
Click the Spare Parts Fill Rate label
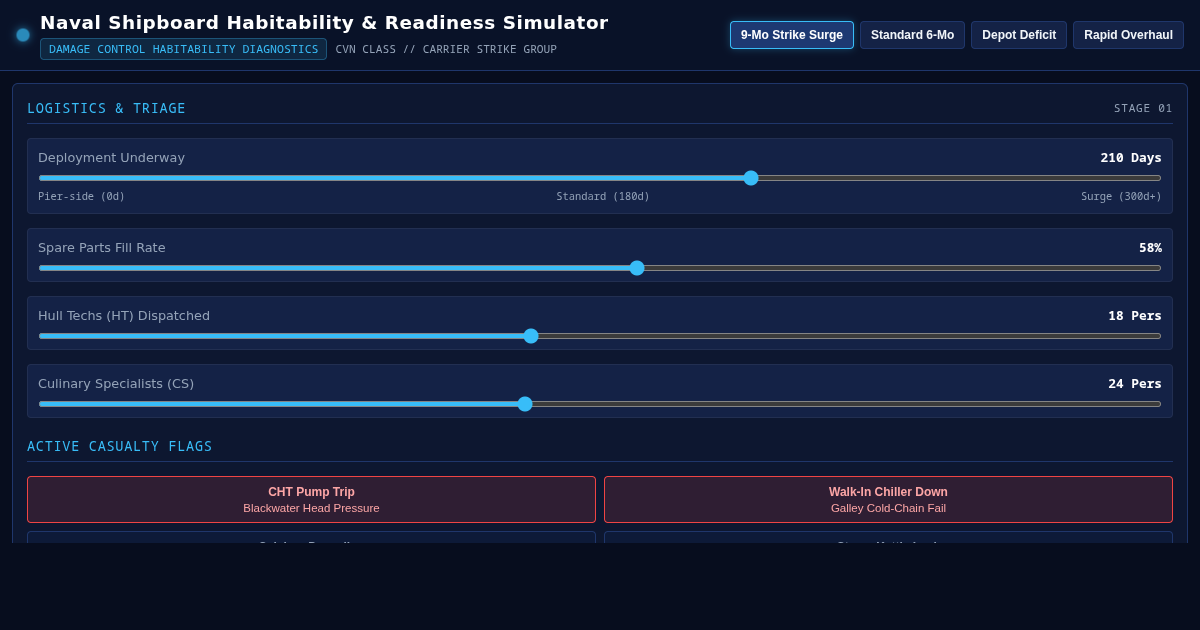pyautogui.click(x=101, y=247)
